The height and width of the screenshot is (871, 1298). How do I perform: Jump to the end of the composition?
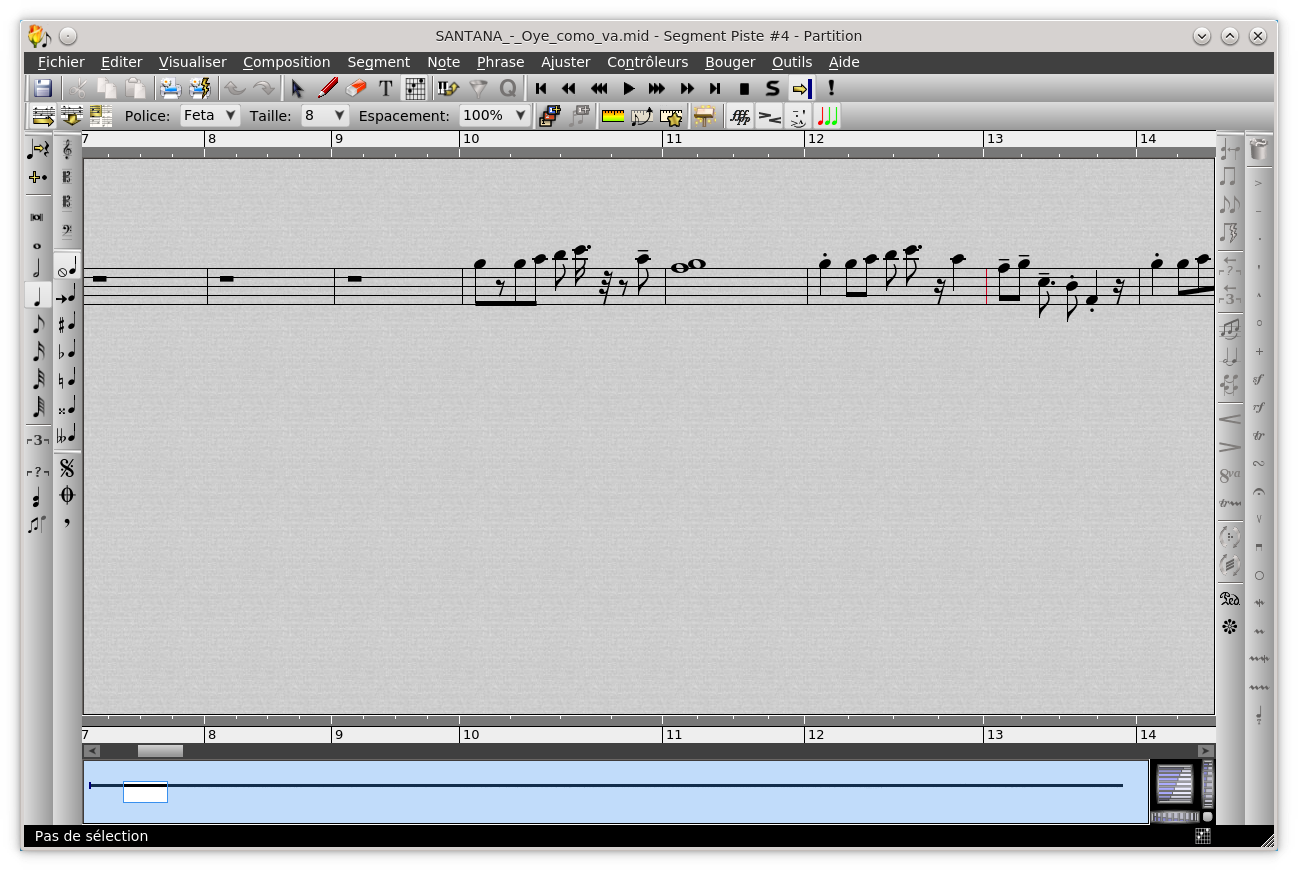pyautogui.click(x=715, y=88)
